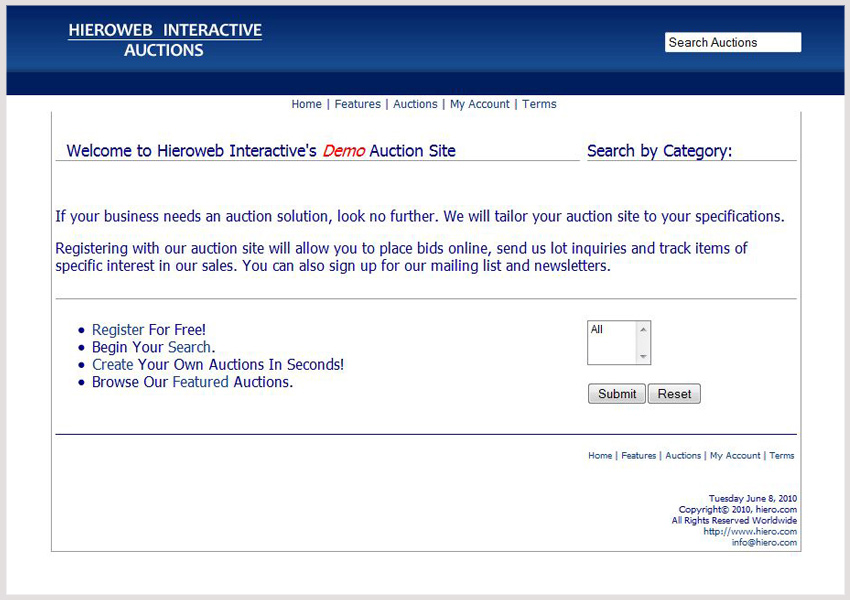Open My Account in the top navigation
The height and width of the screenshot is (600, 850).
pos(480,104)
